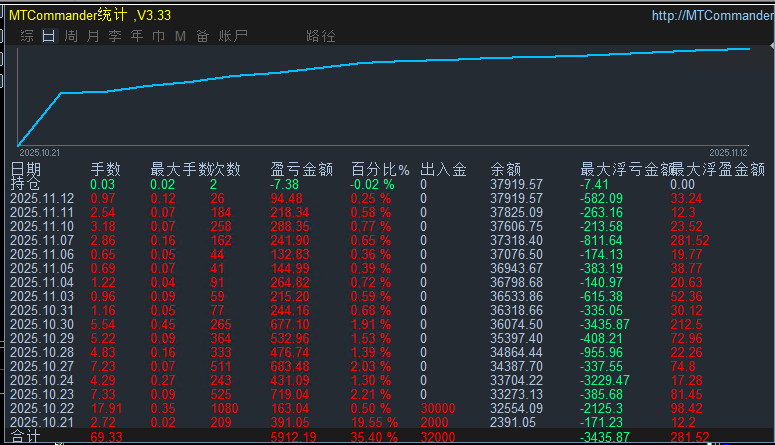The height and width of the screenshot is (445, 775).
Task: Select the 2025.11.11 date row
Action: [x=42, y=212]
